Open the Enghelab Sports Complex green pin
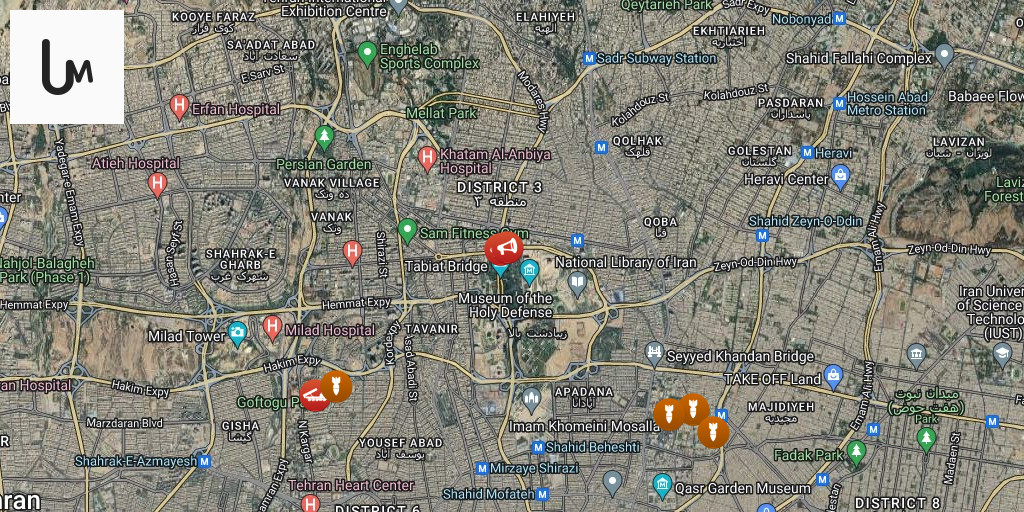 [x=368, y=54]
